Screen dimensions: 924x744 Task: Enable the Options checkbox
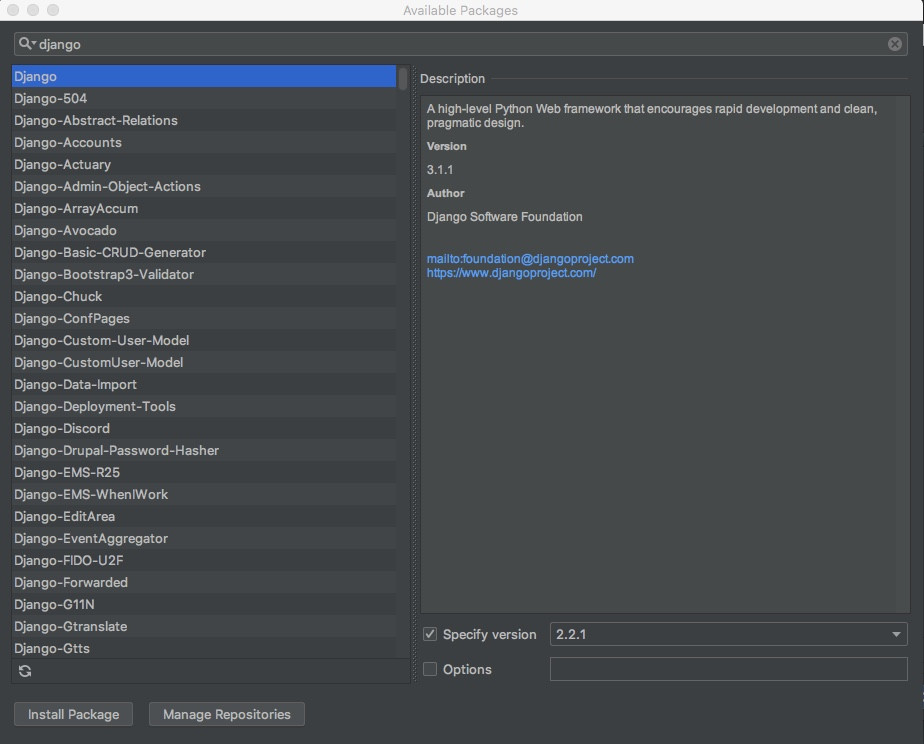(x=430, y=669)
